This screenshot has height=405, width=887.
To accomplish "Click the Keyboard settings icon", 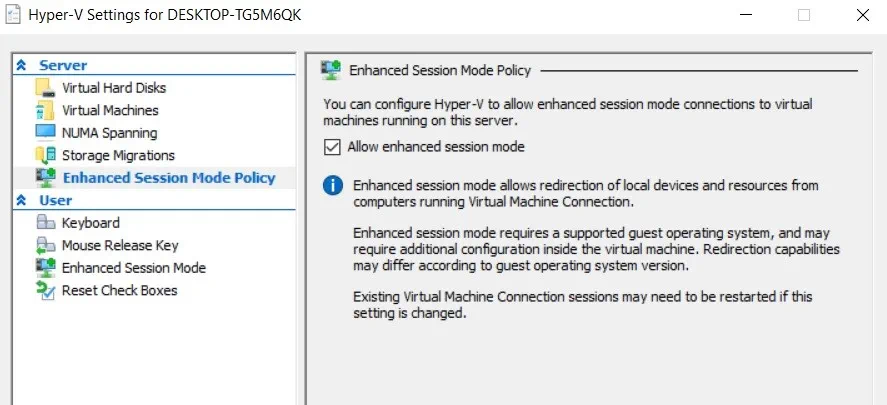I will coord(45,223).
